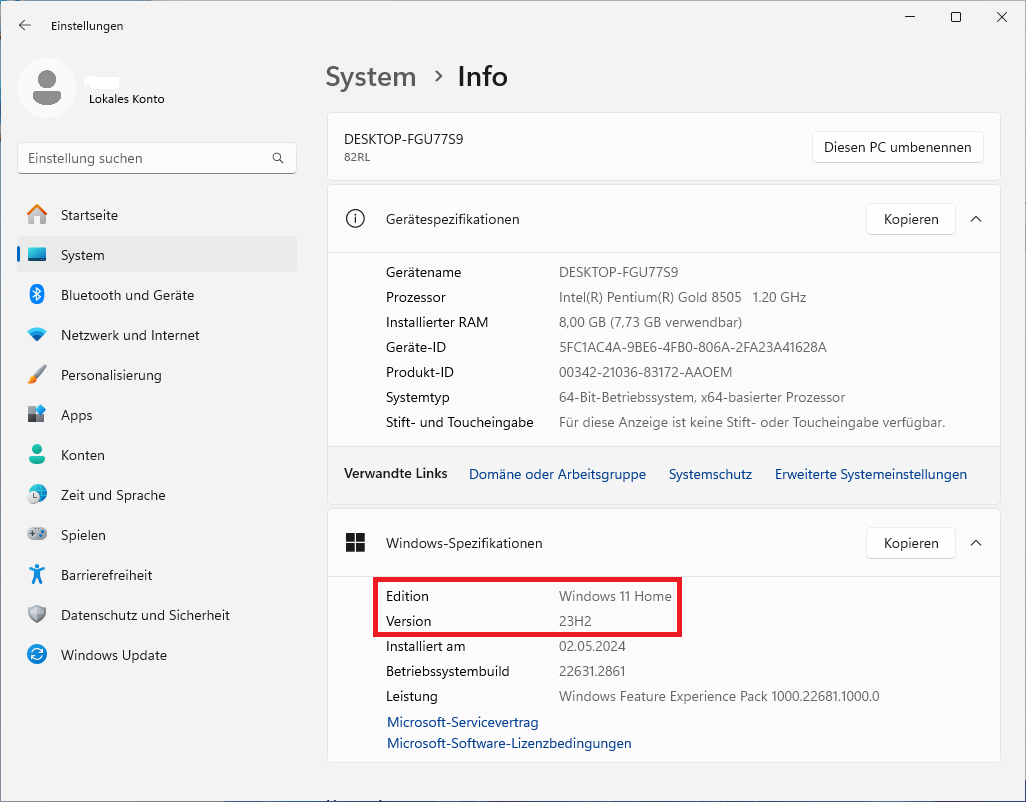Collapse the Windows-Spezifikationen section chevron
1026x802 pixels.
[976, 543]
